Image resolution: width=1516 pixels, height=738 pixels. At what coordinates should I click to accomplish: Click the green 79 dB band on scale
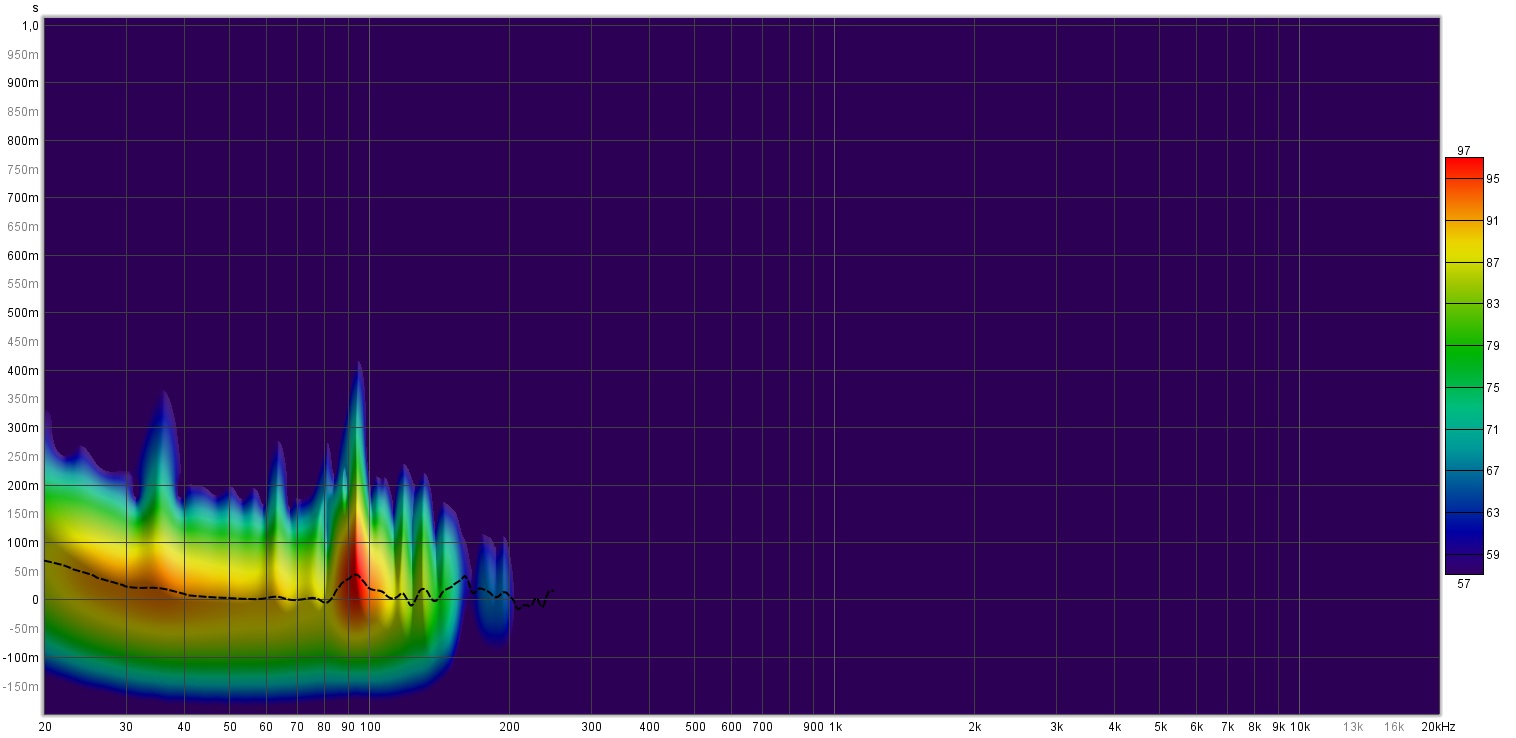(1464, 346)
